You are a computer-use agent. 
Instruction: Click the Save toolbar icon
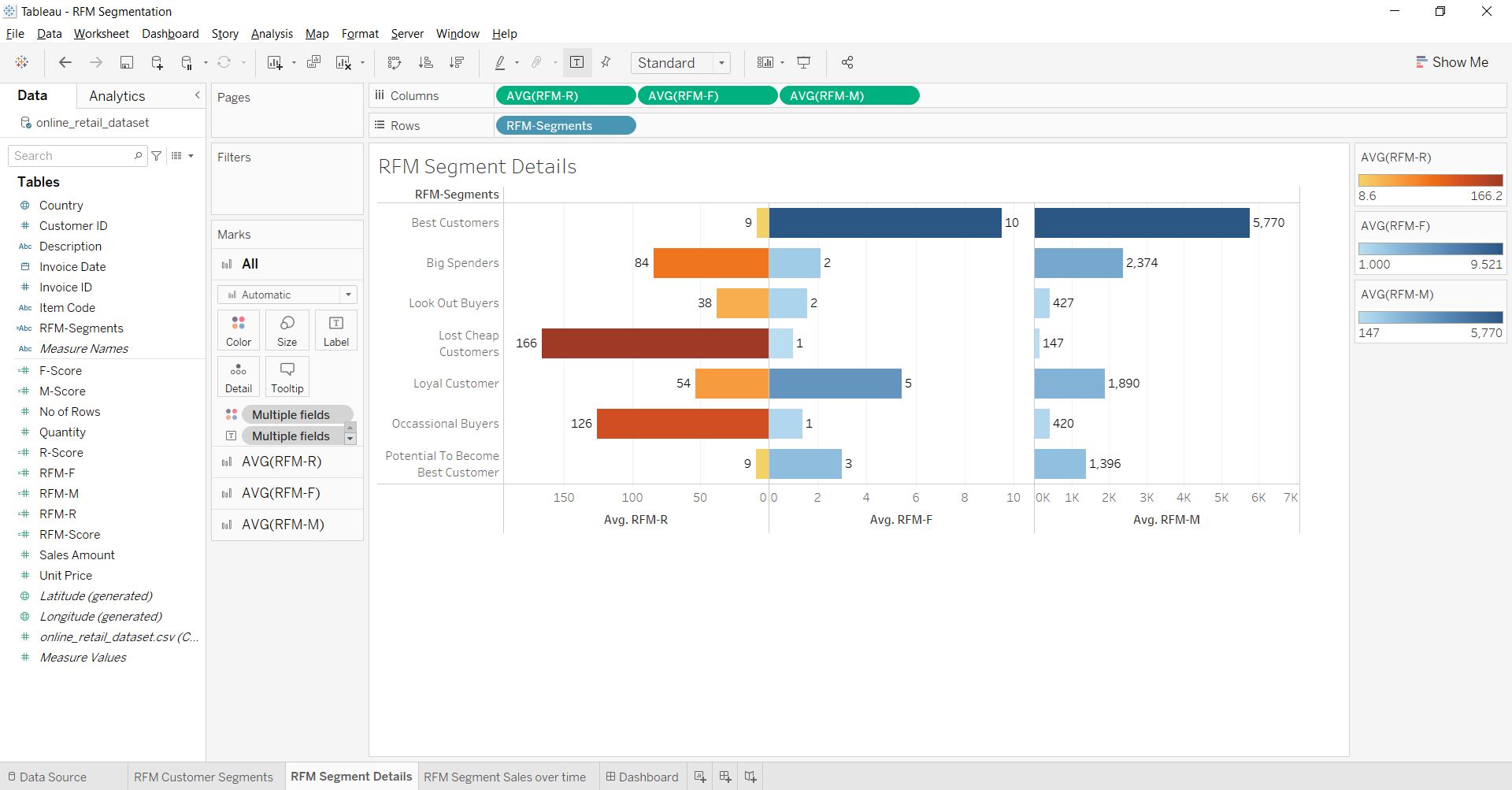pyautogui.click(x=126, y=62)
